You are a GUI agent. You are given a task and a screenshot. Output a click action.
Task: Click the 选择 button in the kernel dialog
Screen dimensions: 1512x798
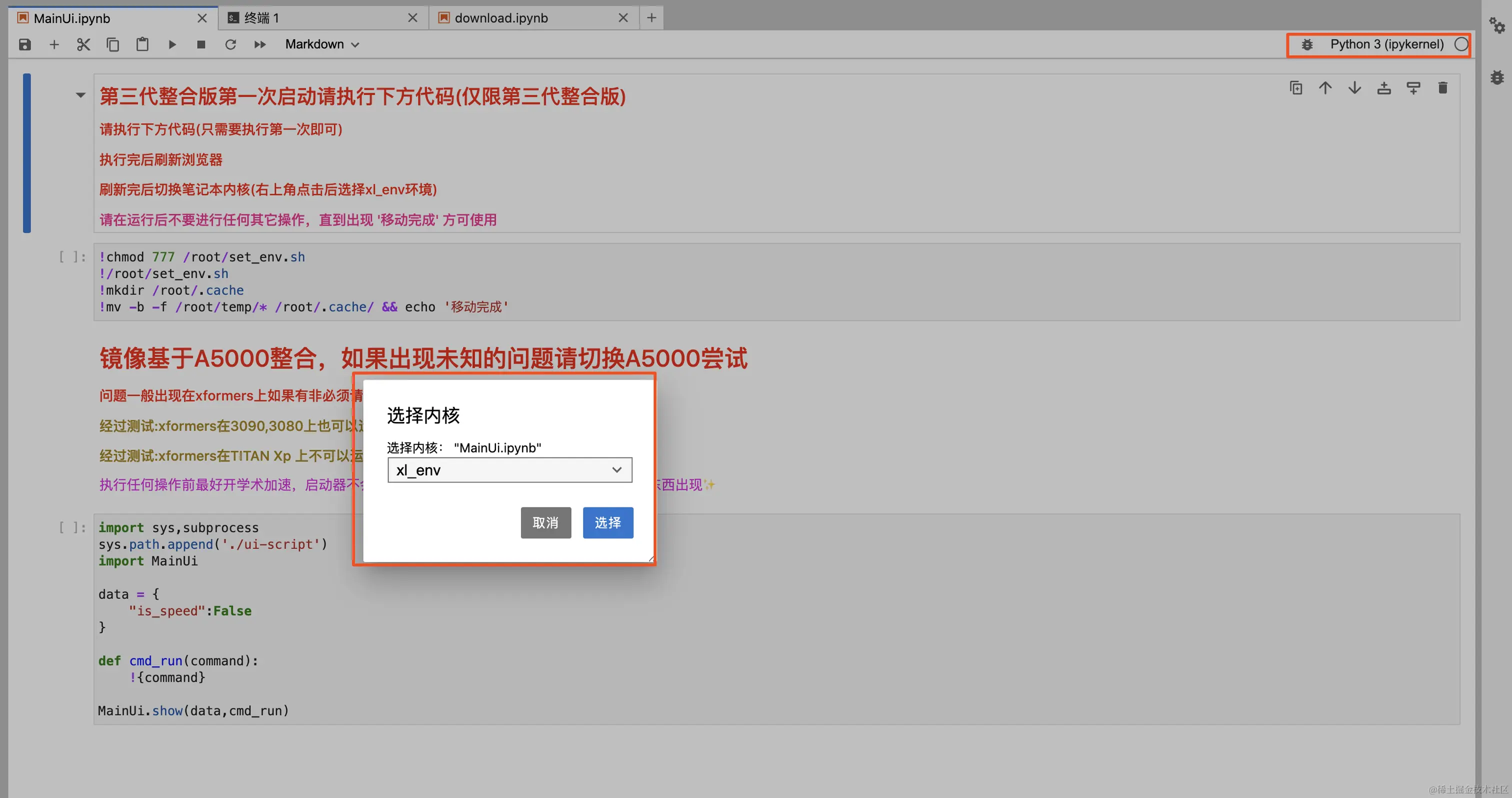point(607,522)
